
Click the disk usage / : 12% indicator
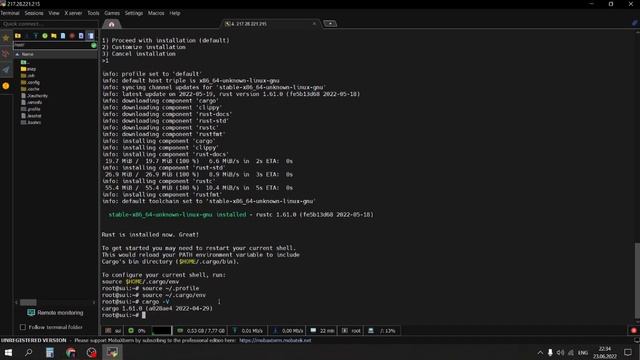[x=382, y=331]
